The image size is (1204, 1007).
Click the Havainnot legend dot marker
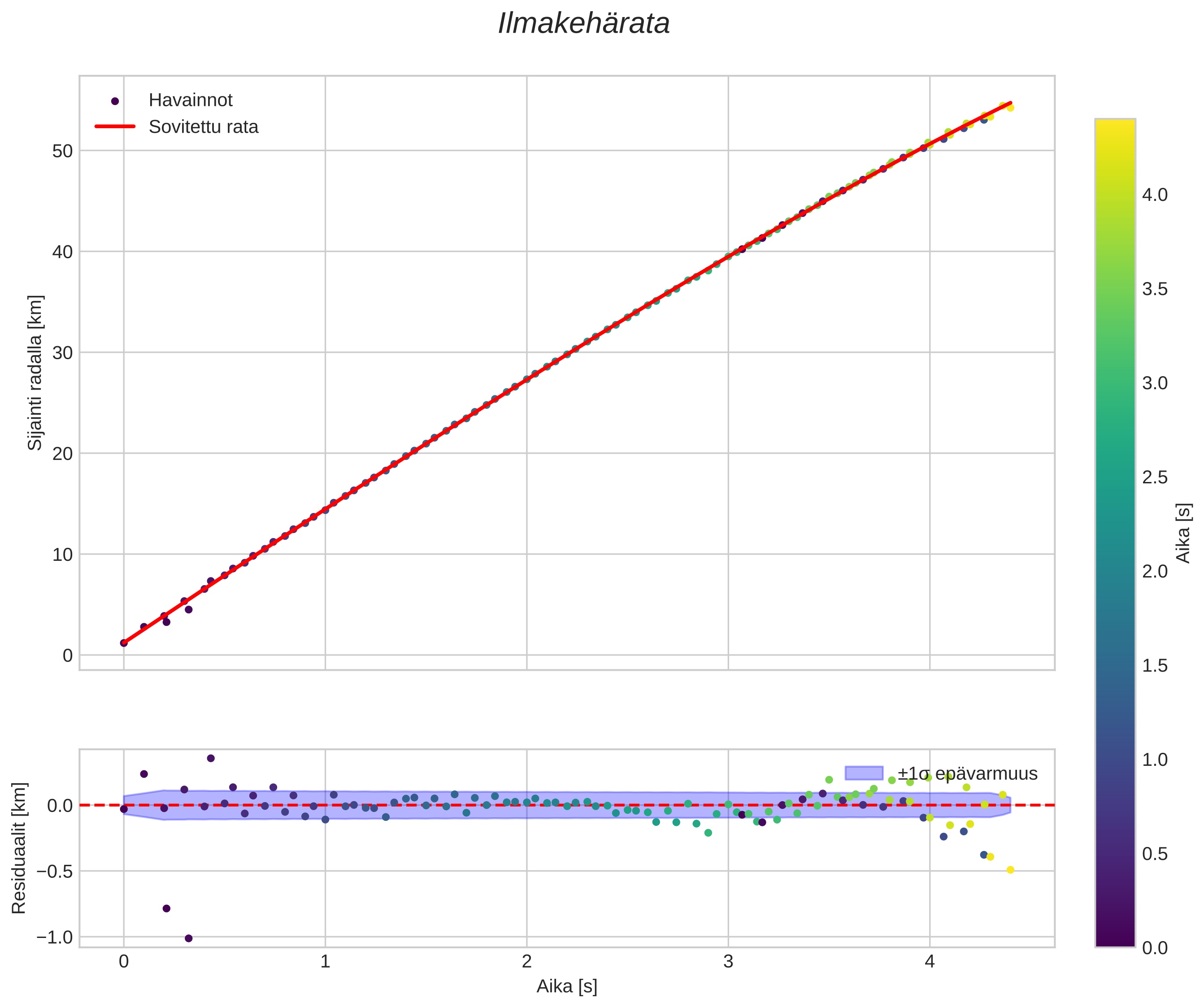click(x=115, y=101)
